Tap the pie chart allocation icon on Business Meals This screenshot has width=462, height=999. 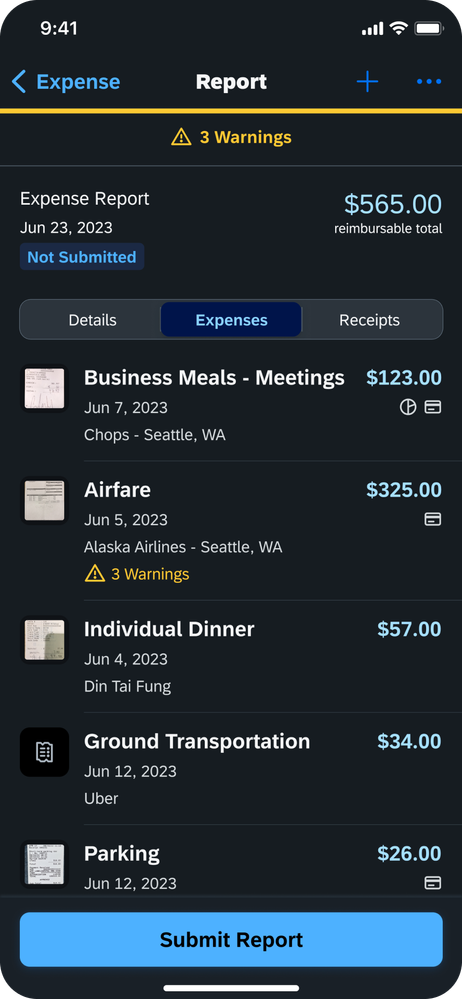pos(408,407)
